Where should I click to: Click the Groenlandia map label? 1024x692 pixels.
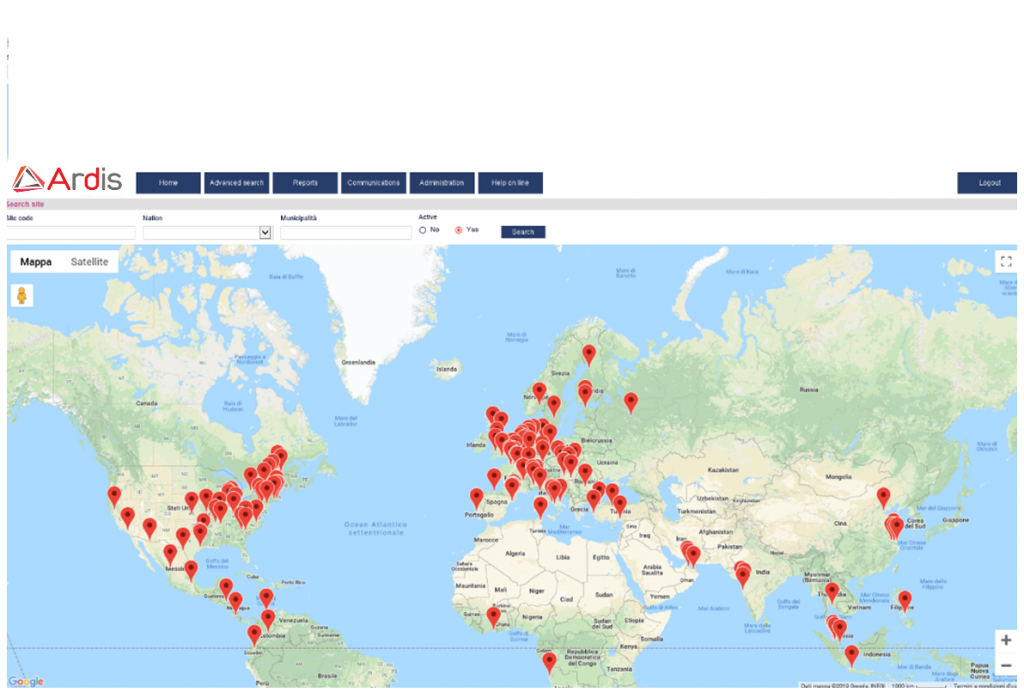[358, 362]
